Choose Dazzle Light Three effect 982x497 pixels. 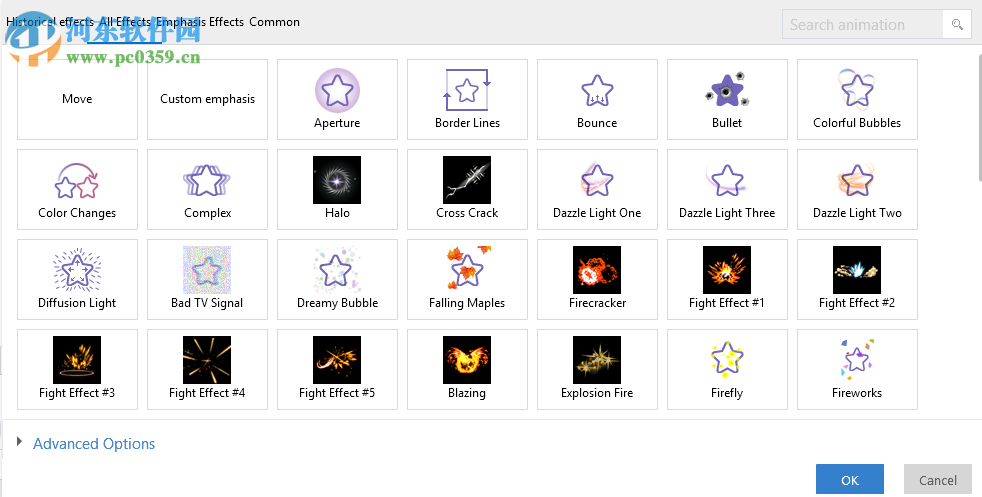(x=727, y=190)
